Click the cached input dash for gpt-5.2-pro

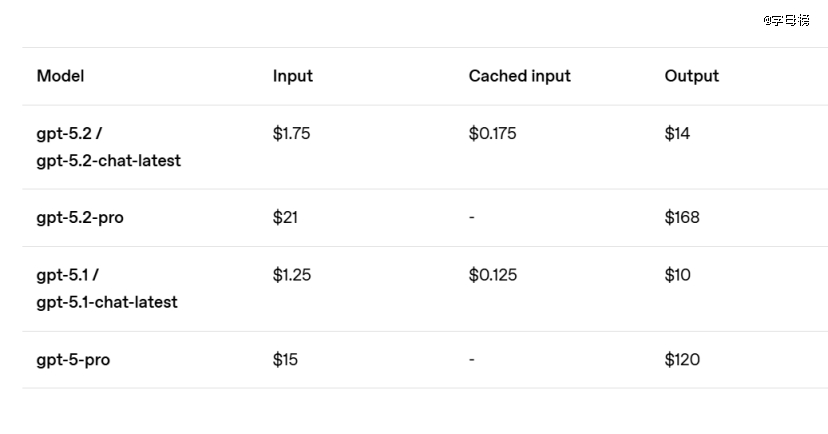pyautogui.click(x=472, y=217)
